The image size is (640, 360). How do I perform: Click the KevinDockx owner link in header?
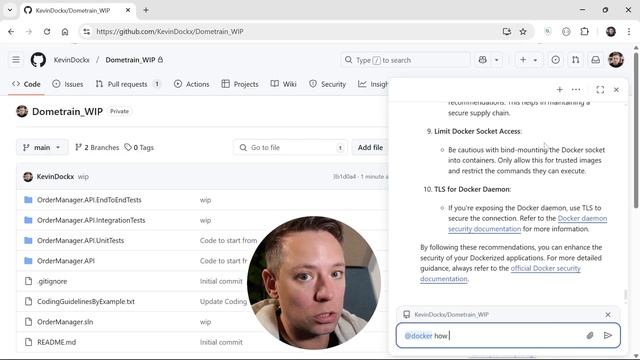[x=71, y=60]
